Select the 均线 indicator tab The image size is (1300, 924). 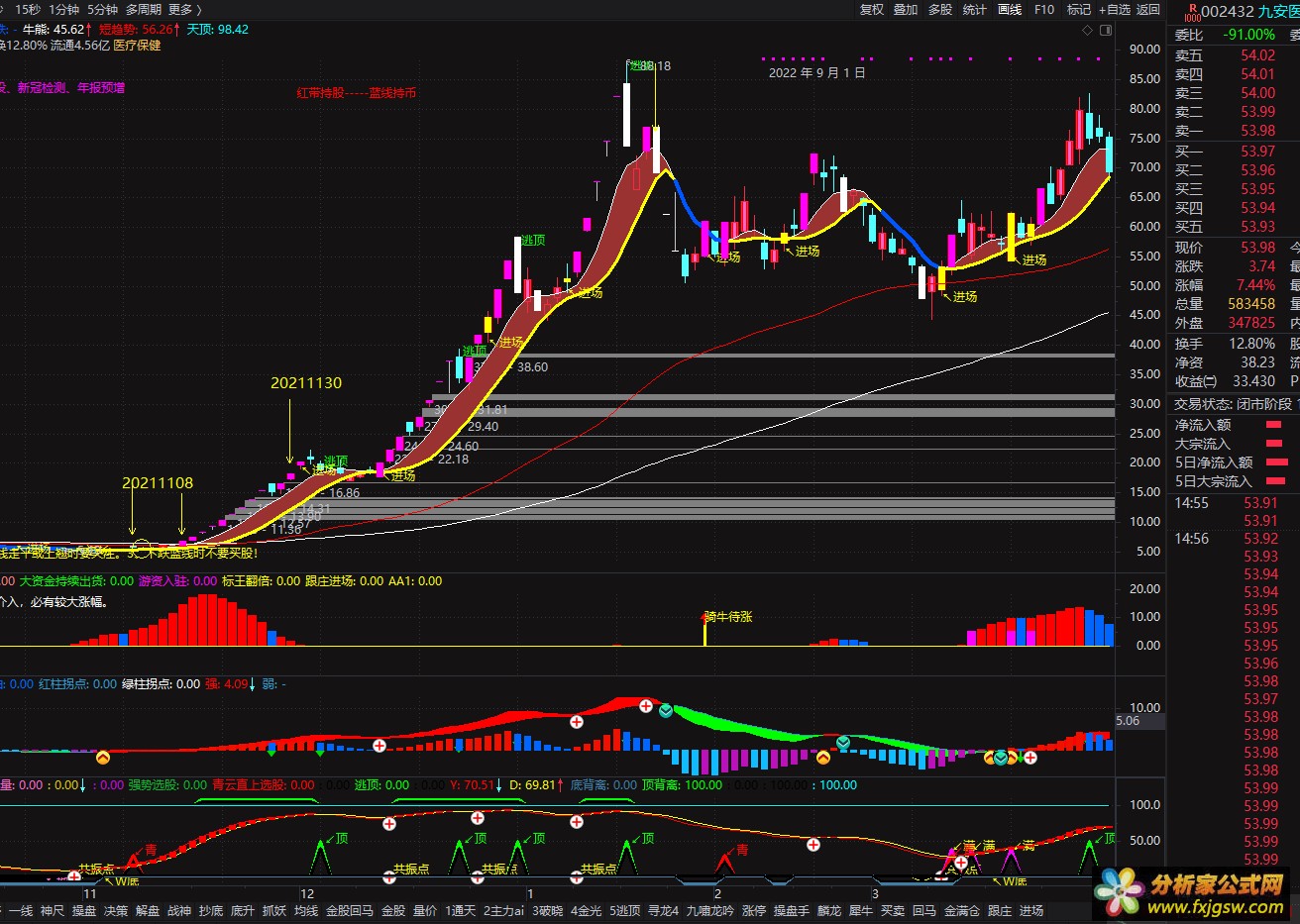click(306, 911)
